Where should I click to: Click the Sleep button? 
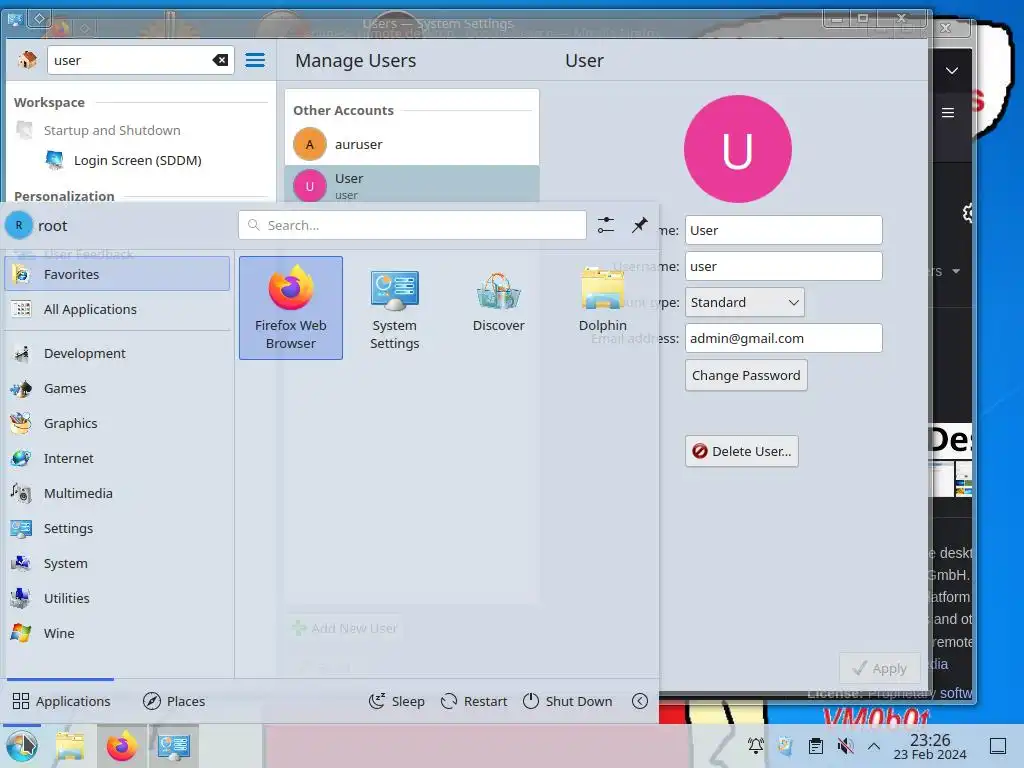[x=396, y=701]
